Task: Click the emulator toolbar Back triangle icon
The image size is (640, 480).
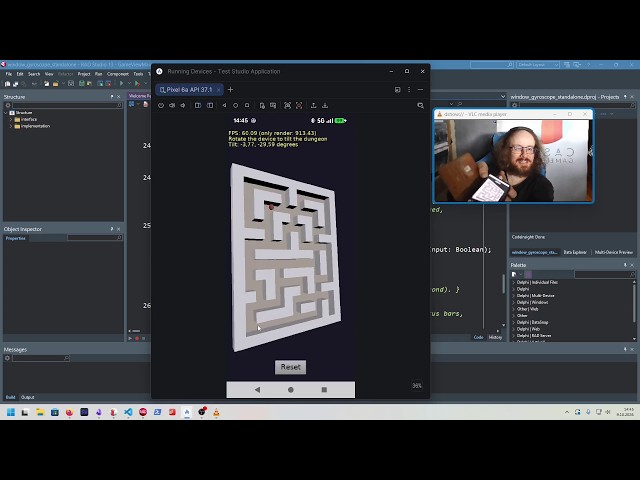Action: tap(224, 106)
